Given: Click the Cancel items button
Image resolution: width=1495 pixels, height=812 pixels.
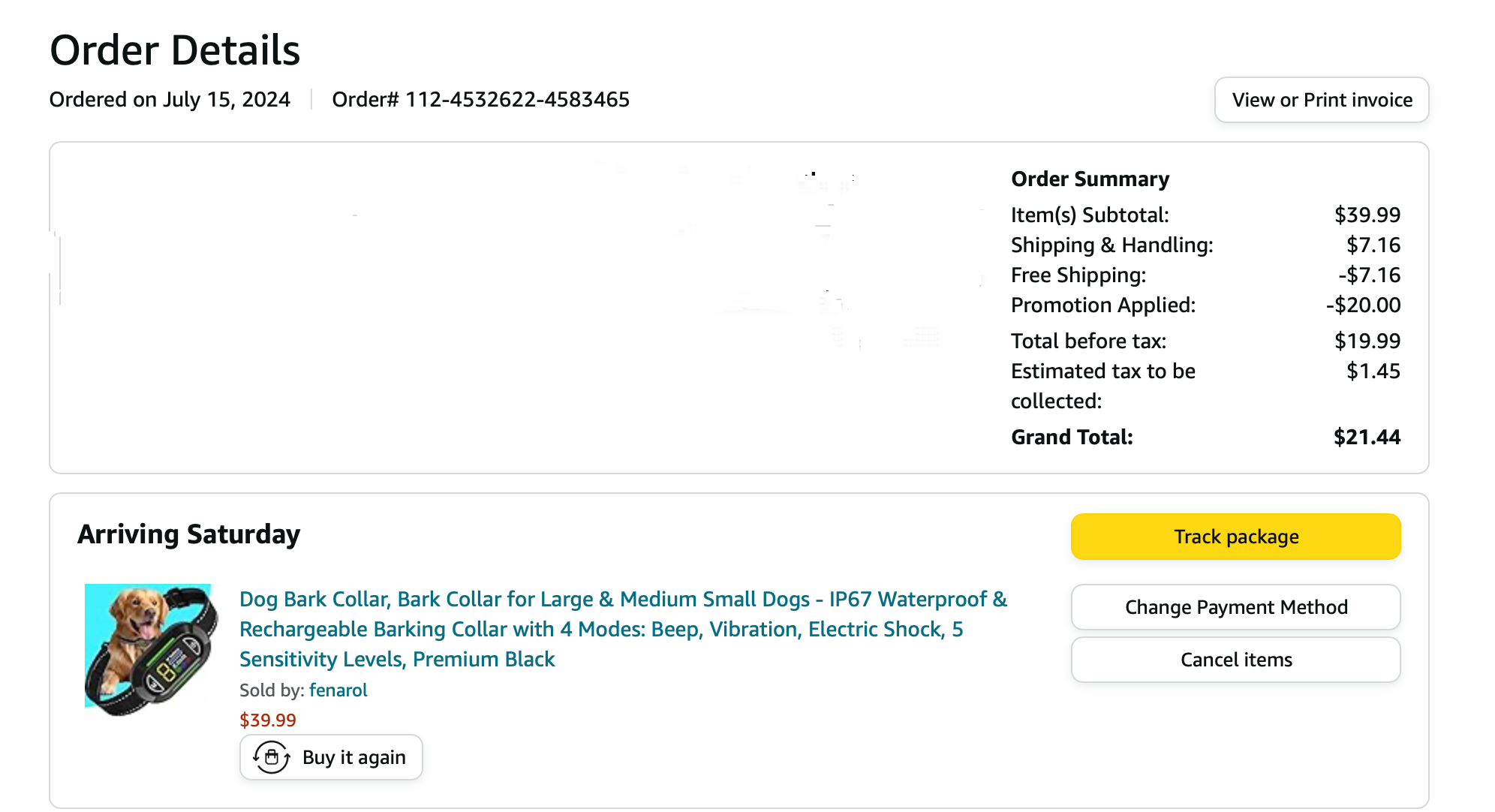Looking at the screenshot, I should click(1235, 660).
